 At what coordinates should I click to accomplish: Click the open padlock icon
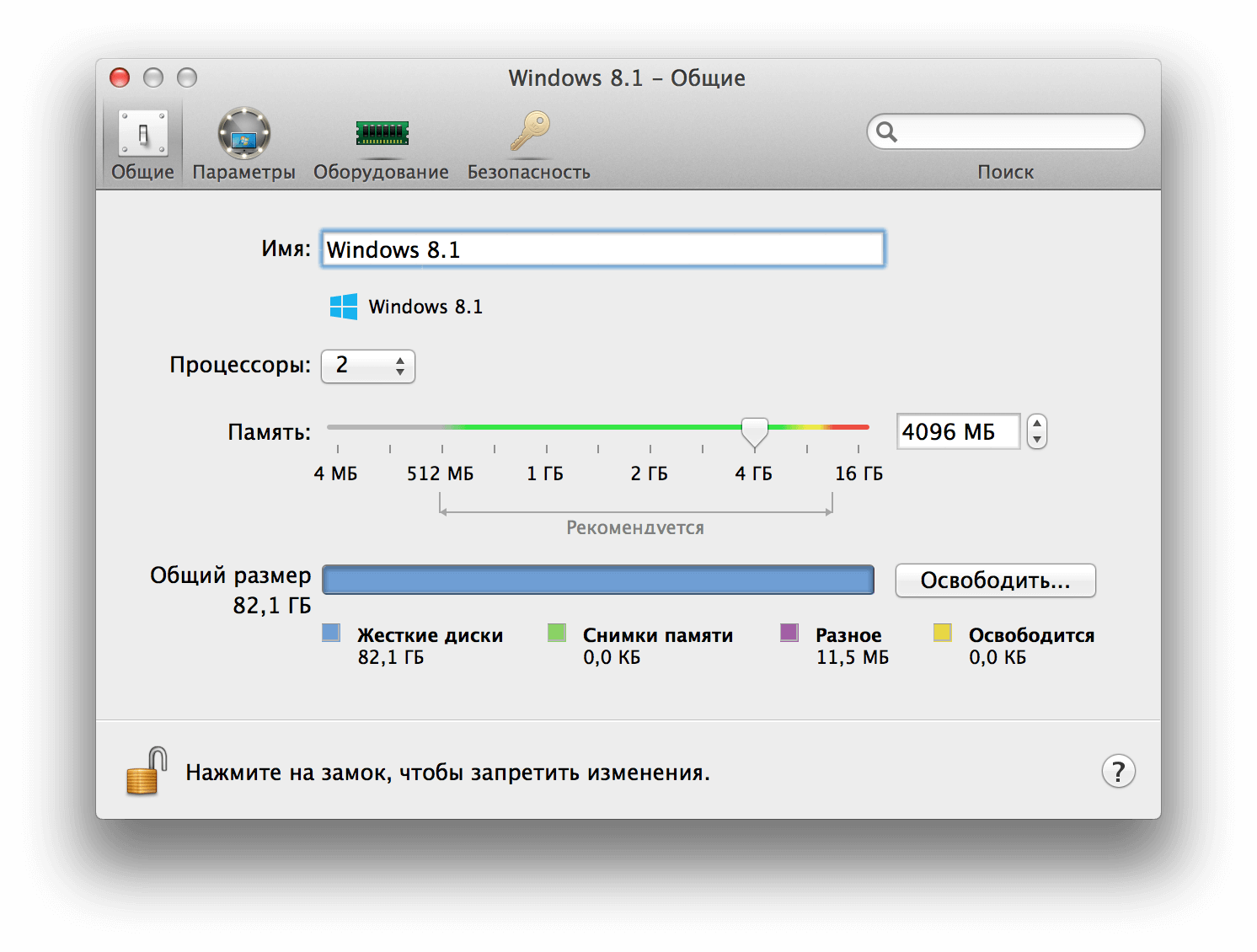point(146,771)
